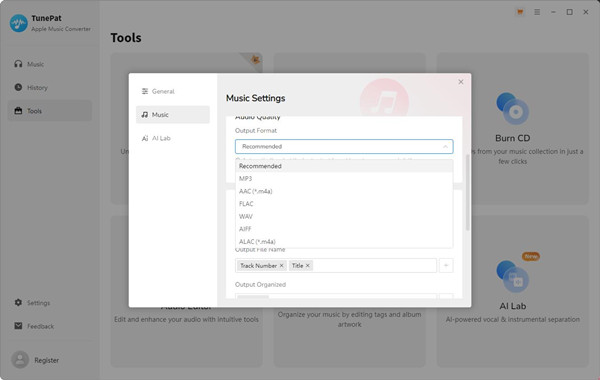The height and width of the screenshot is (380, 600).
Task: Open the AI Lab settings tab
Action: 173,138
